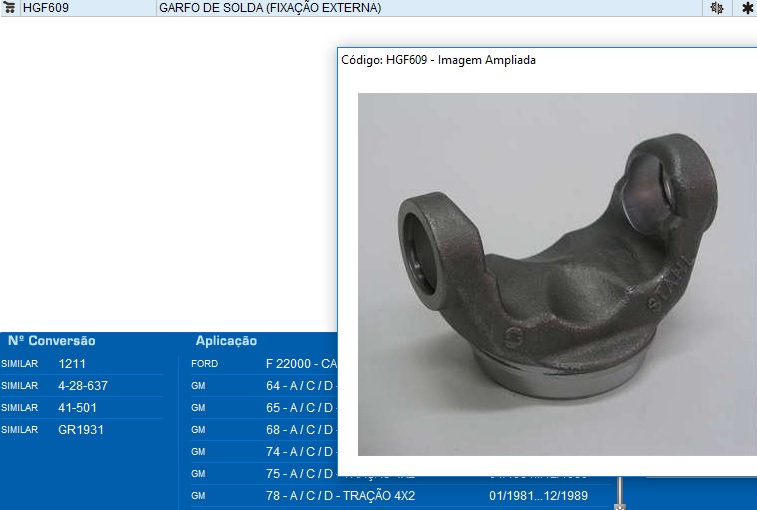Open the Nº Conversão section header
757x510 pixels.
click(52, 341)
